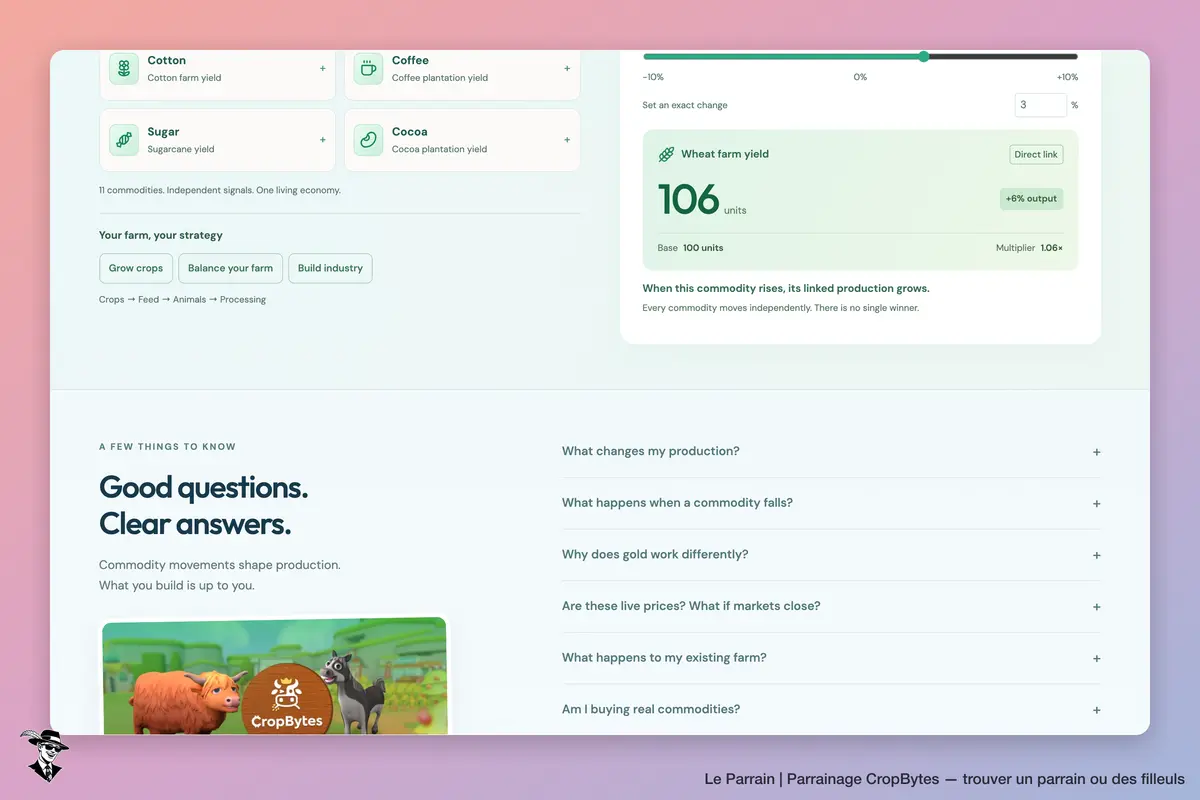The image size is (1200, 800).
Task: Click the "0%" slider label
Action: click(860, 77)
